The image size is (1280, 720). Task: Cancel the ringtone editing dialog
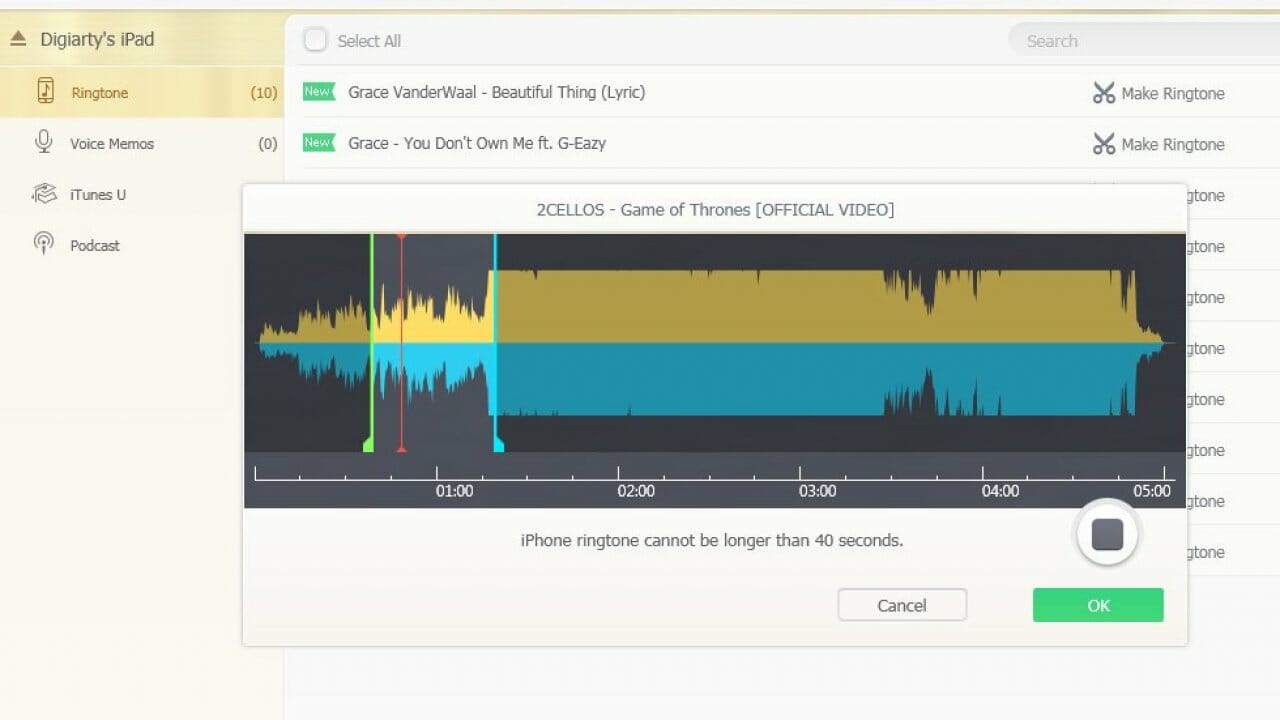pos(902,605)
